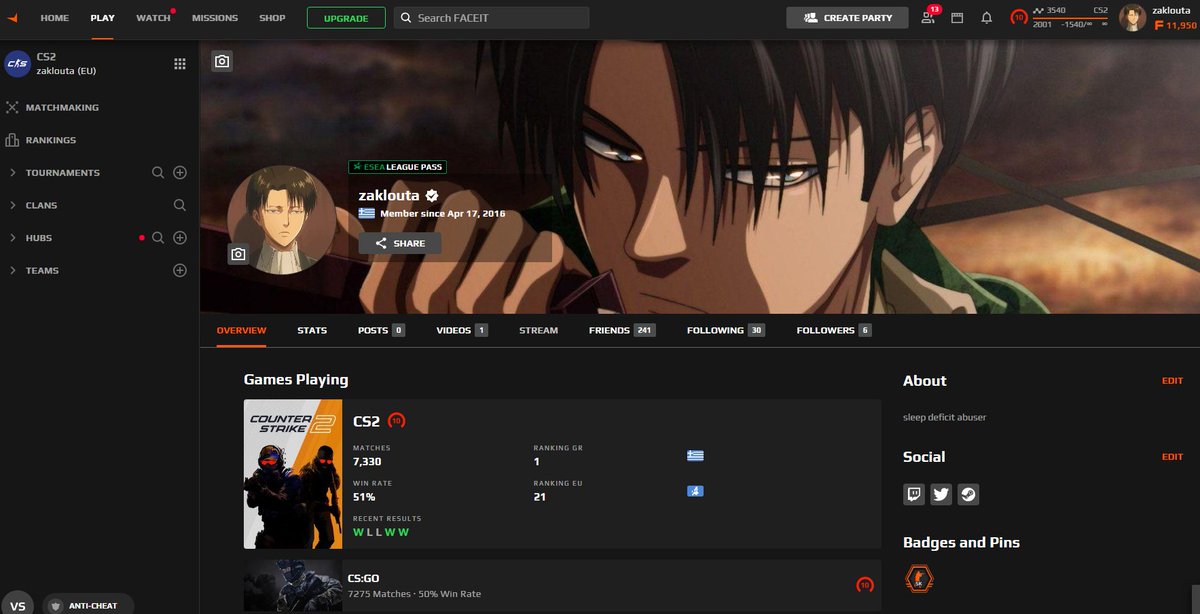Switch to the Stats tab
This screenshot has width=1200, height=614.
coord(312,330)
